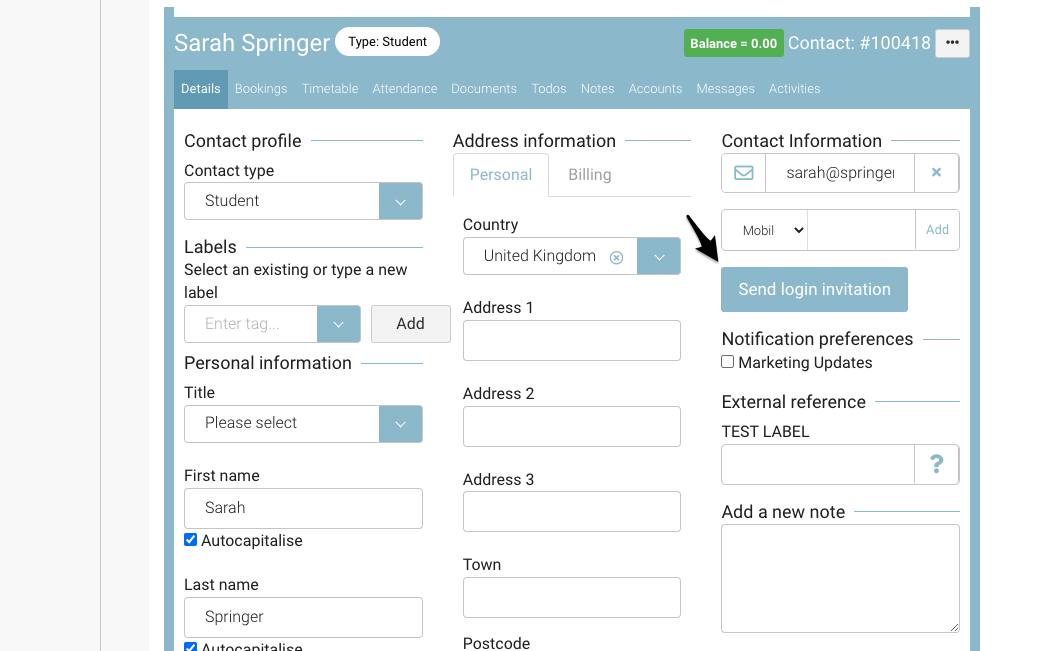Switch to the Bookings tab

(x=261, y=89)
